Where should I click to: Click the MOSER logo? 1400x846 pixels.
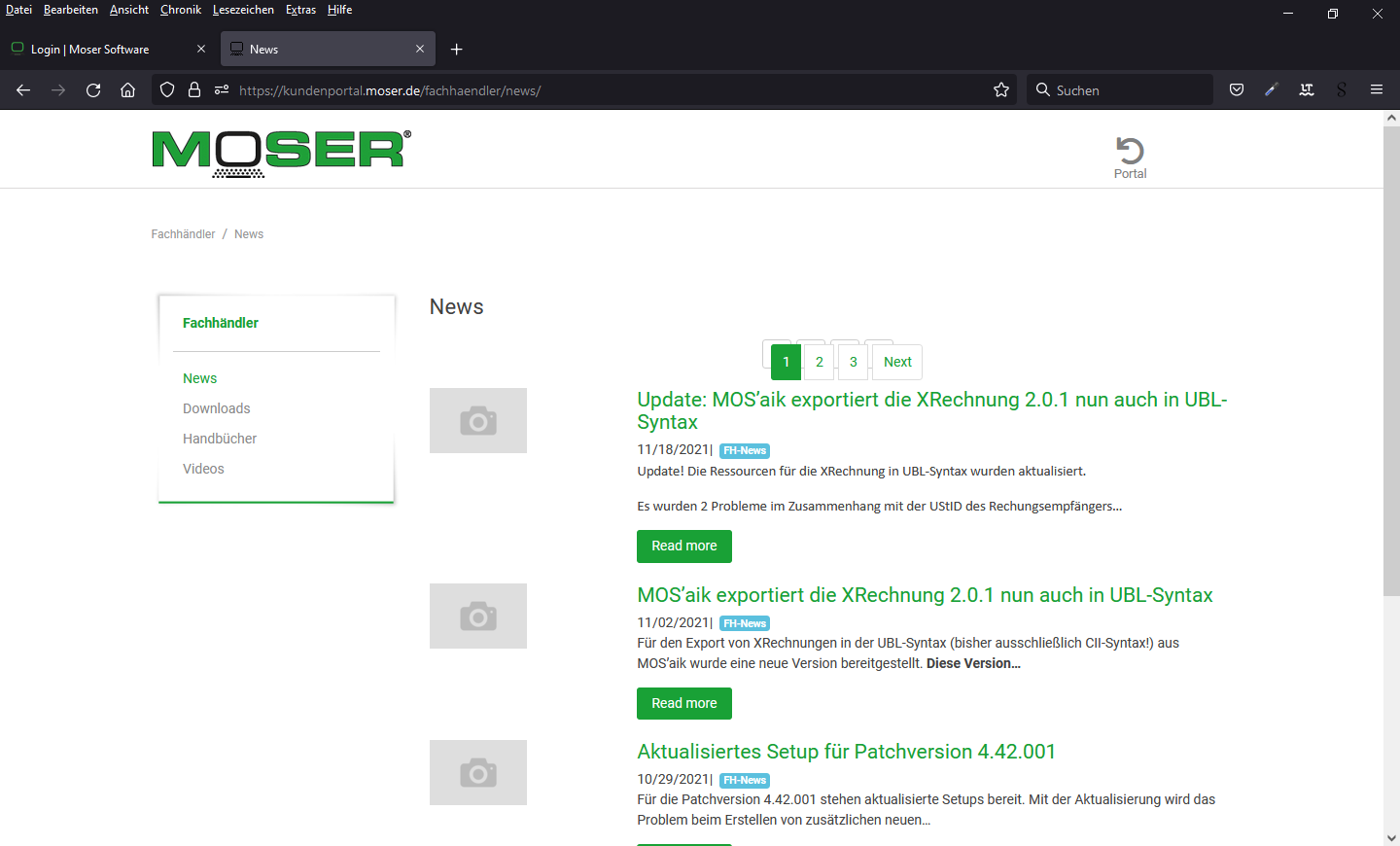[282, 154]
